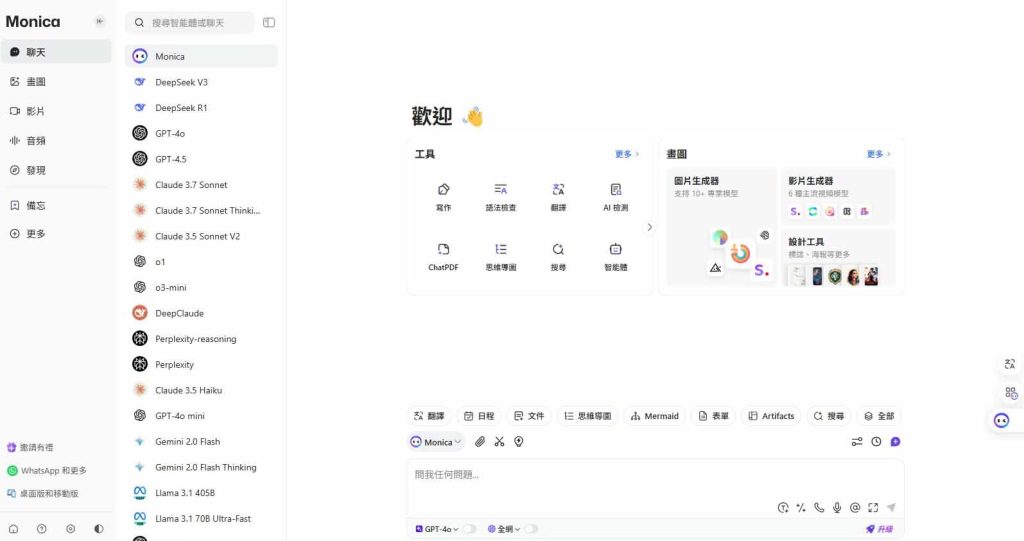Select DeepSeek R1 from the bot list

click(x=181, y=107)
